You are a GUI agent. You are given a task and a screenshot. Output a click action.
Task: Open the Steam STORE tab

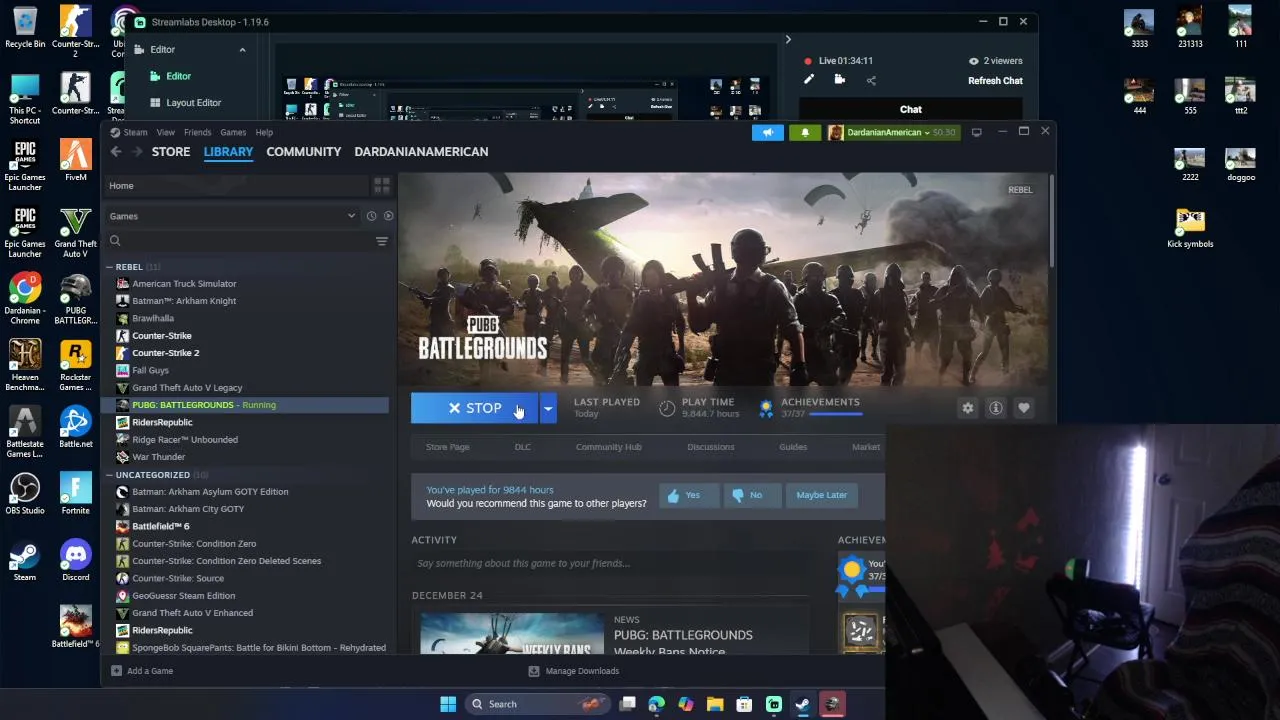[171, 151]
